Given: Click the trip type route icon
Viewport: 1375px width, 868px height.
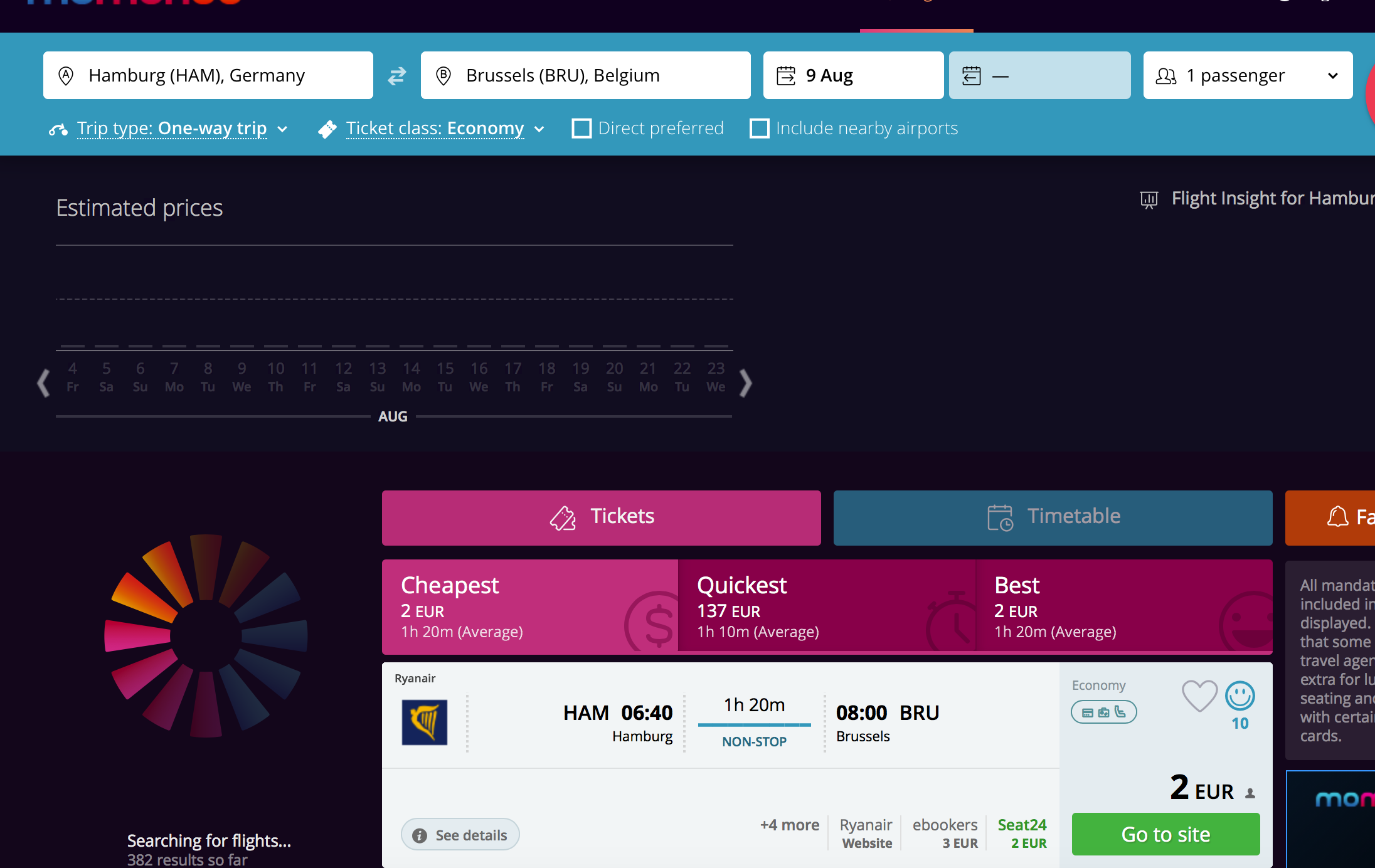Looking at the screenshot, I should (x=58, y=129).
